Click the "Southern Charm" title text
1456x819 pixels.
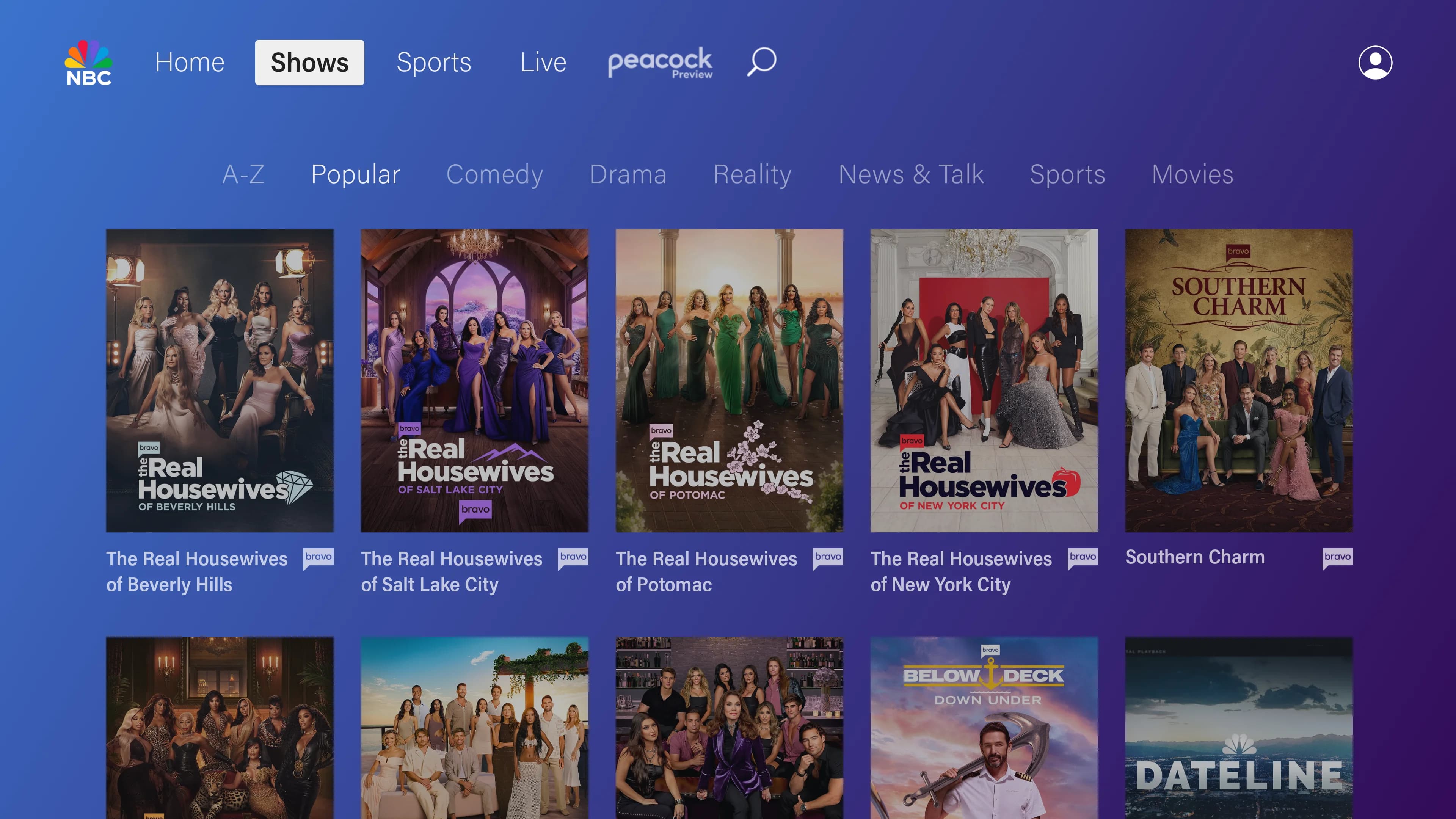tap(1195, 557)
